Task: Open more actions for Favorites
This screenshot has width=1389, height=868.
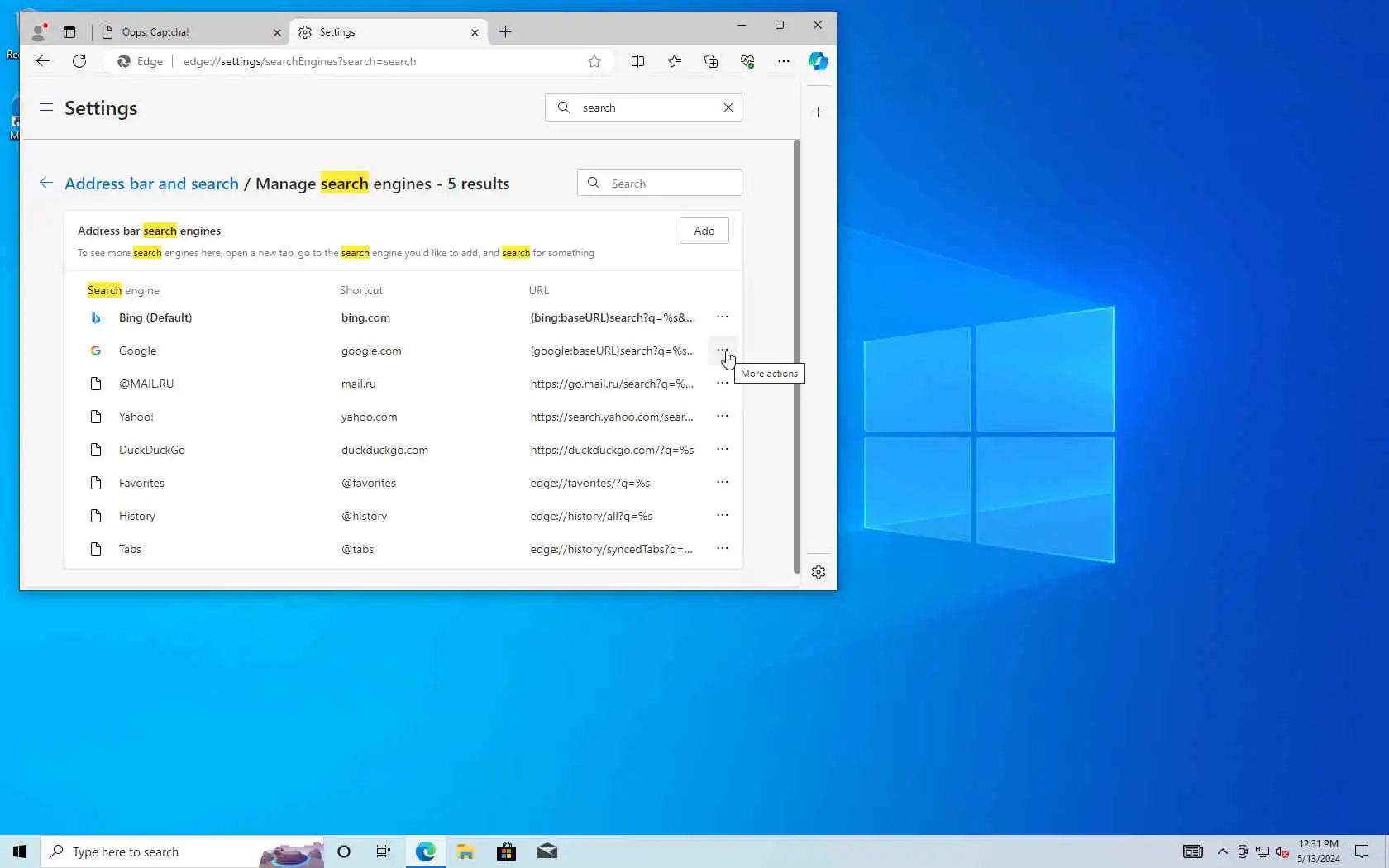Action: (x=723, y=483)
